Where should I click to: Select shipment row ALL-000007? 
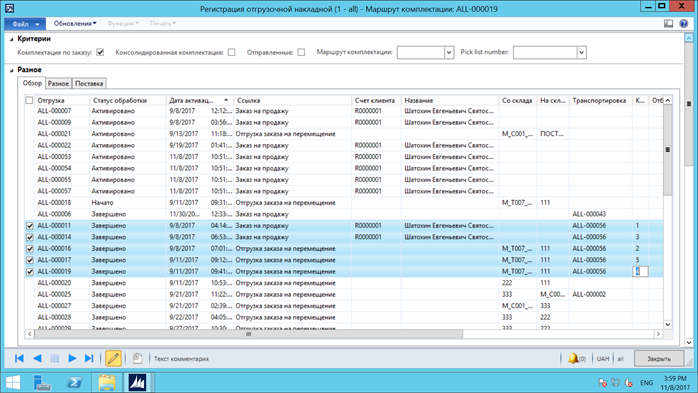pyautogui.click(x=344, y=111)
